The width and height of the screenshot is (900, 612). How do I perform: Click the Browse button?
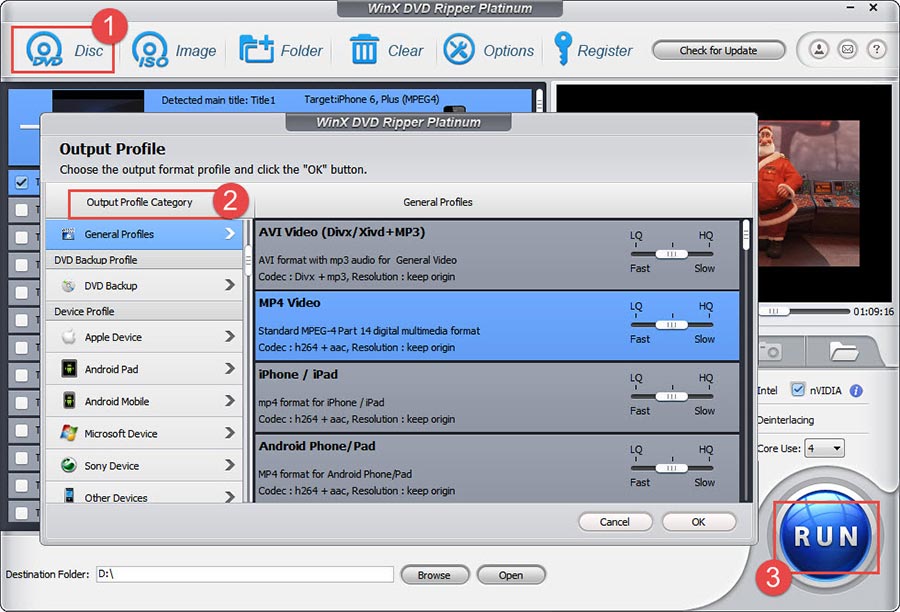(x=435, y=575)
